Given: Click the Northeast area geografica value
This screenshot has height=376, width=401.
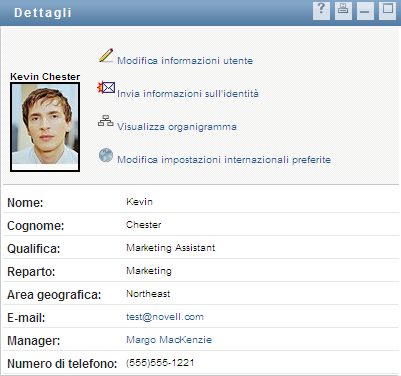Looking at the screenshot, I should [148, 294].
